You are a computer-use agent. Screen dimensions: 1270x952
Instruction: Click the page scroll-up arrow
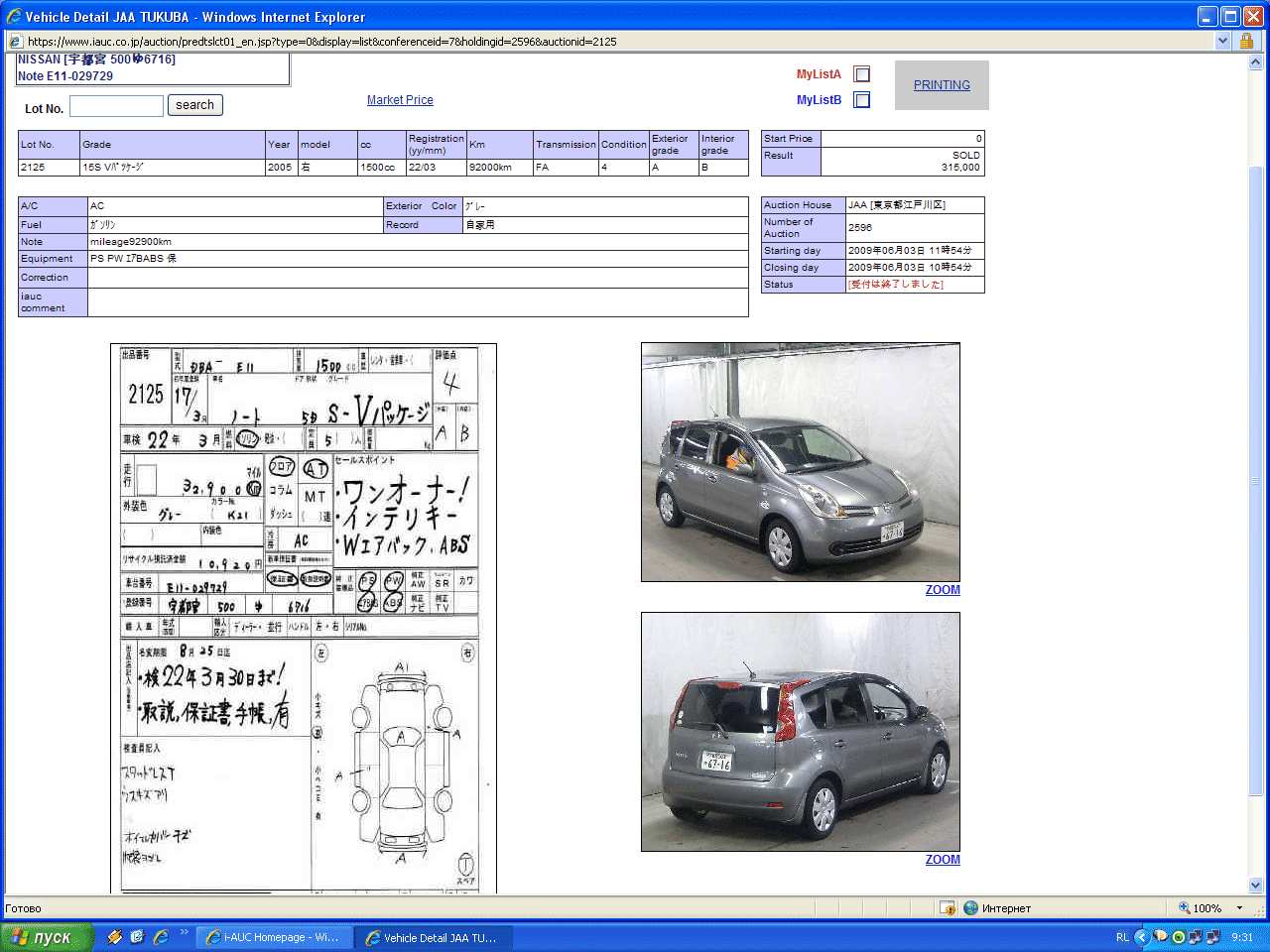click(1255, 61)
